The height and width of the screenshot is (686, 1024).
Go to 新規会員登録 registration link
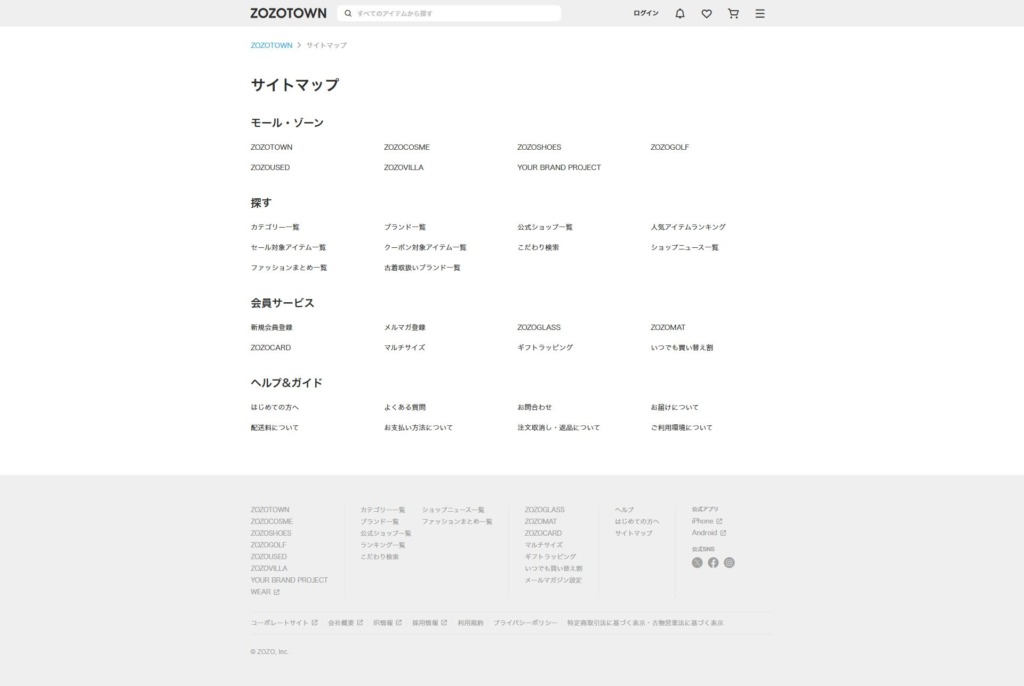tap(271, 327)
